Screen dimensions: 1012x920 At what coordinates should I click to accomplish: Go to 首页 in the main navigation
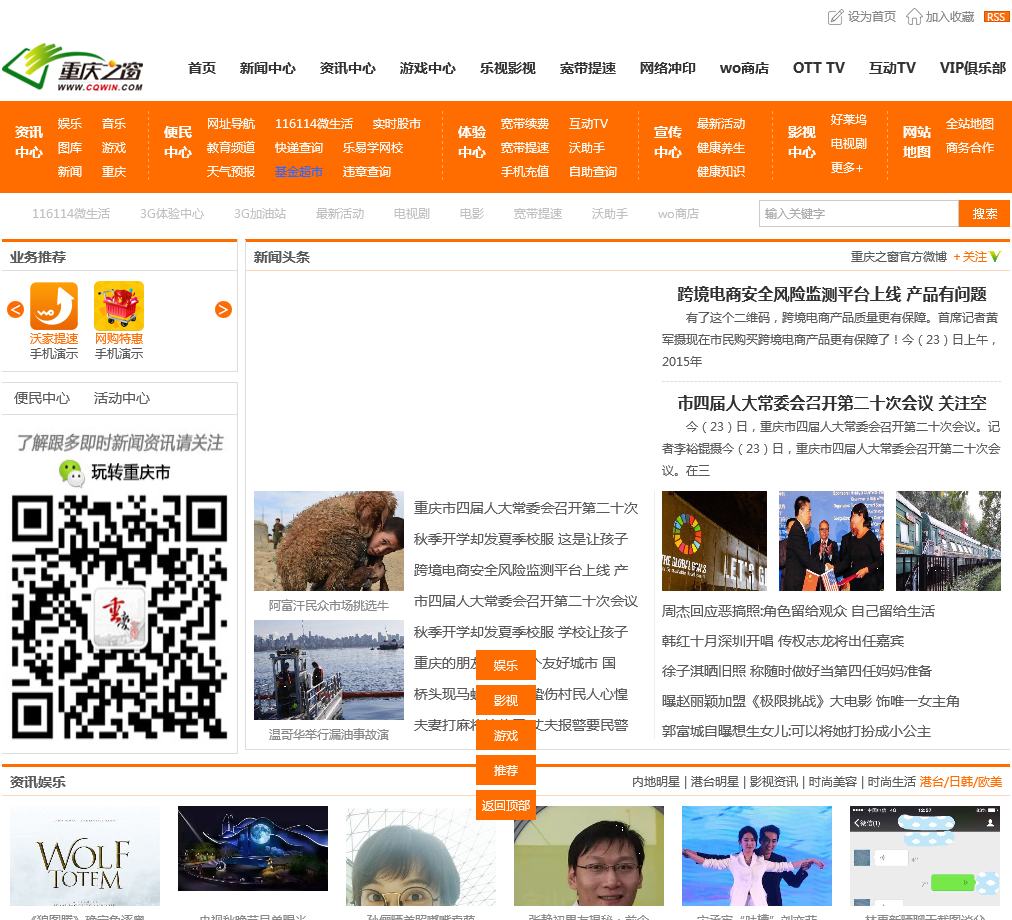click(x=202, y=68)
